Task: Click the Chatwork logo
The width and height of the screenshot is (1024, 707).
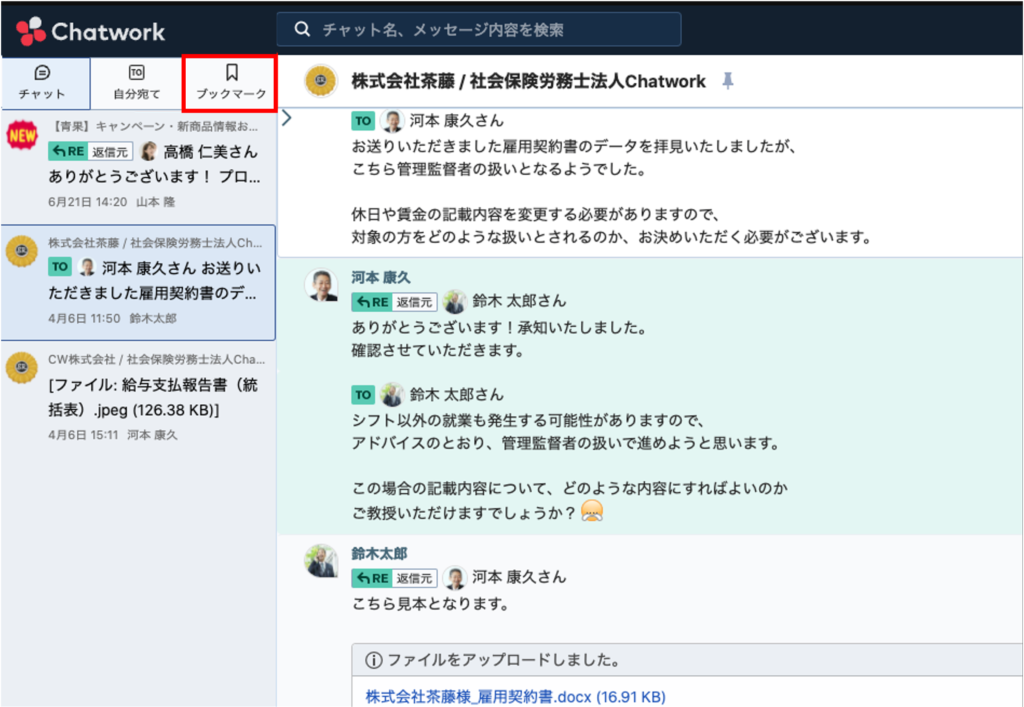Action: 90,31
